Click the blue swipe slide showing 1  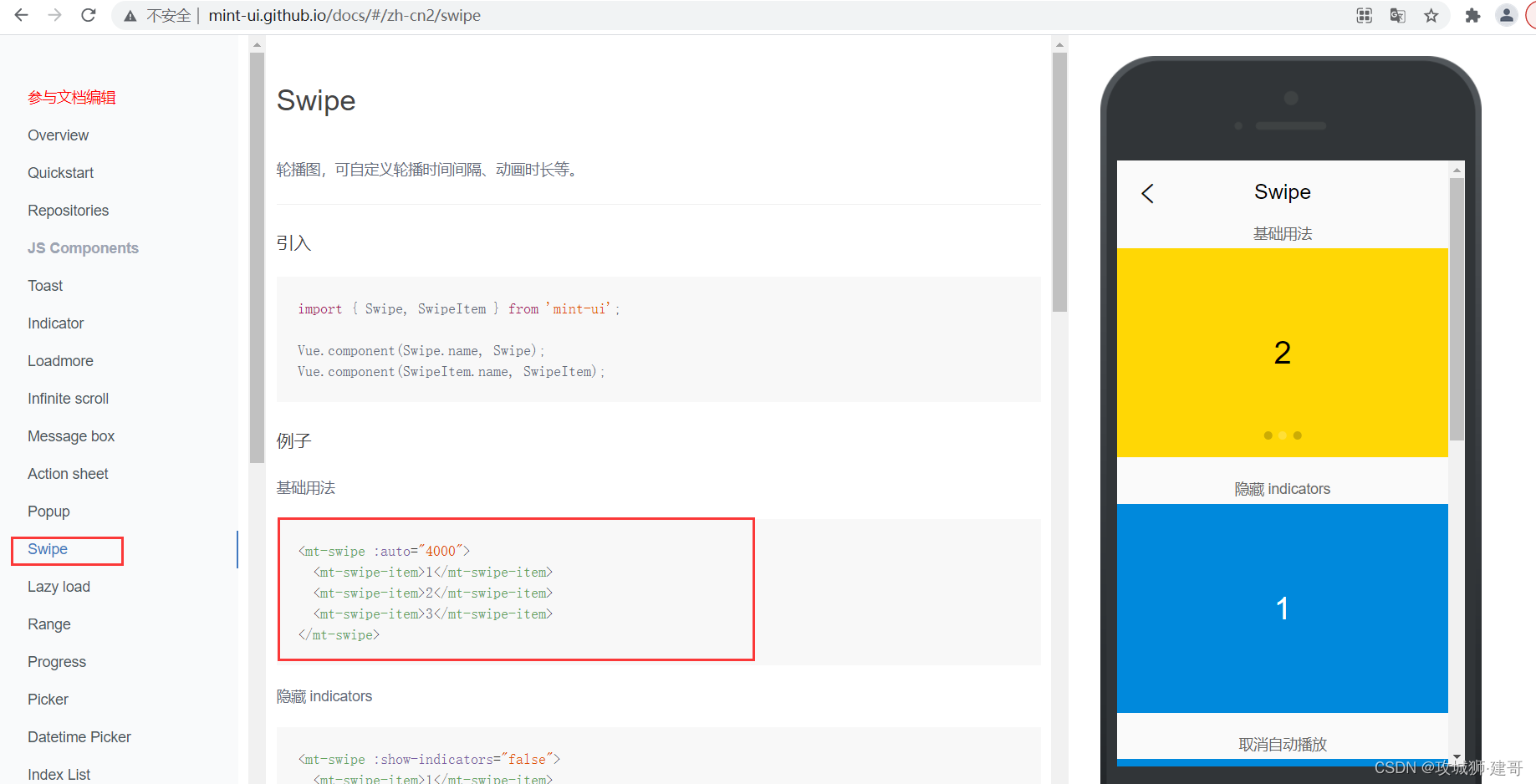tap(1282, 608)
